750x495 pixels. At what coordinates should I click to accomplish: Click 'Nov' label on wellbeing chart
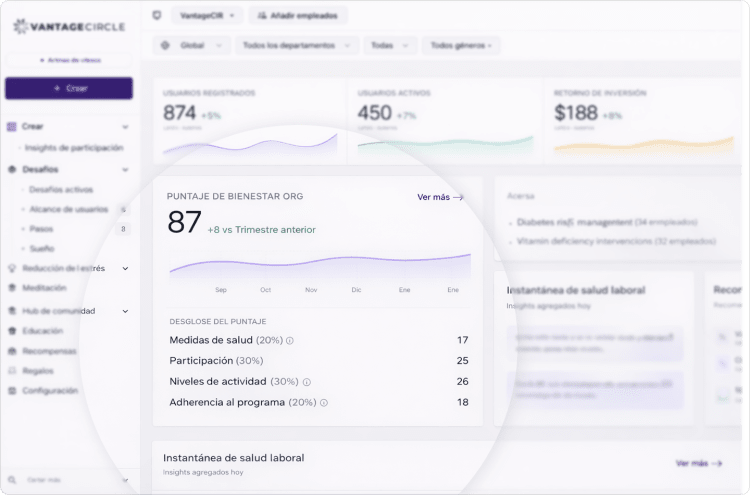tap(311, 290)
